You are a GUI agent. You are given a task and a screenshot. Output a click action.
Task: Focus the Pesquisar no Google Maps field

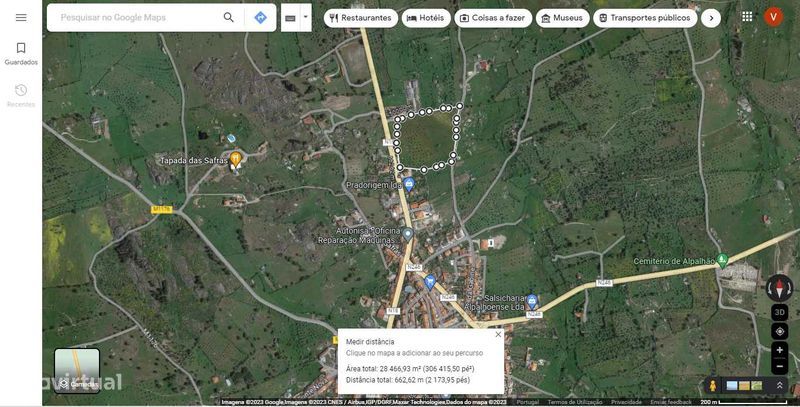pos(138,18)
